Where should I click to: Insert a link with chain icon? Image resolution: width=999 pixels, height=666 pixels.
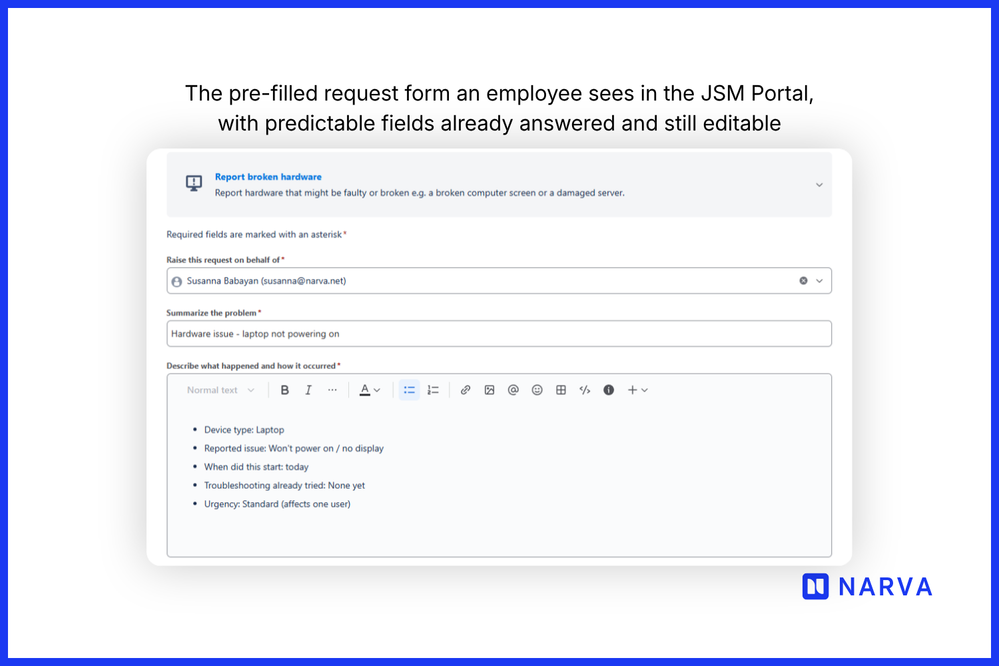[x=466, y=390]
